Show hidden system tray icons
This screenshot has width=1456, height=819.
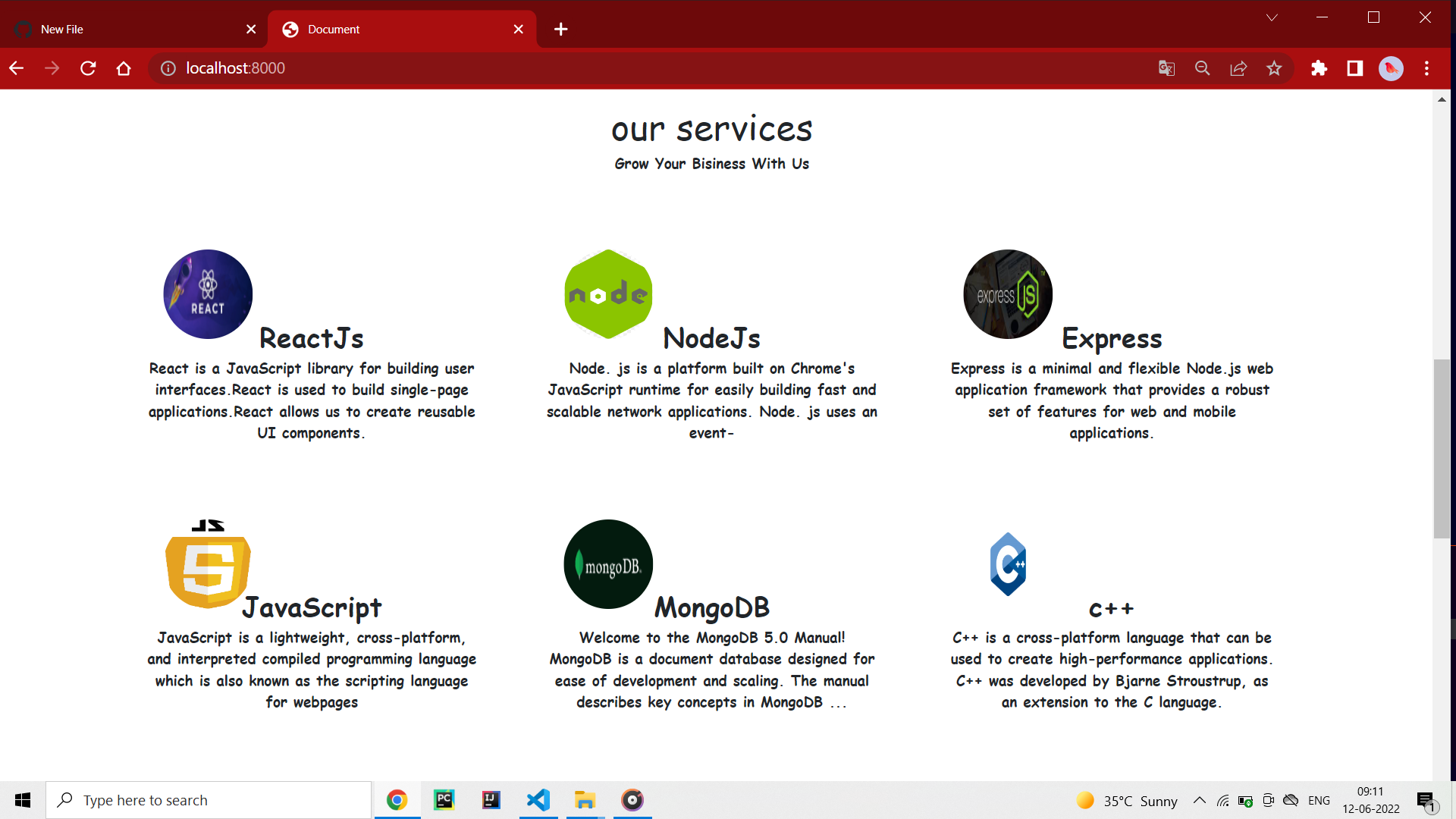(x=1200, y=800)
